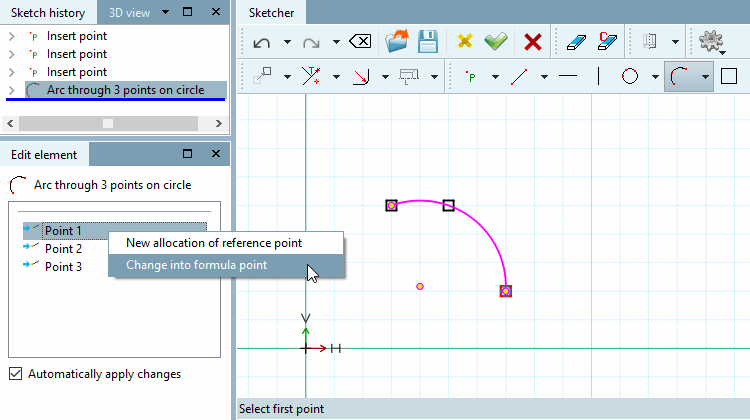Discard sketch with the red X icon
Screen dimensions: 750x420
[x=532, y=42]
